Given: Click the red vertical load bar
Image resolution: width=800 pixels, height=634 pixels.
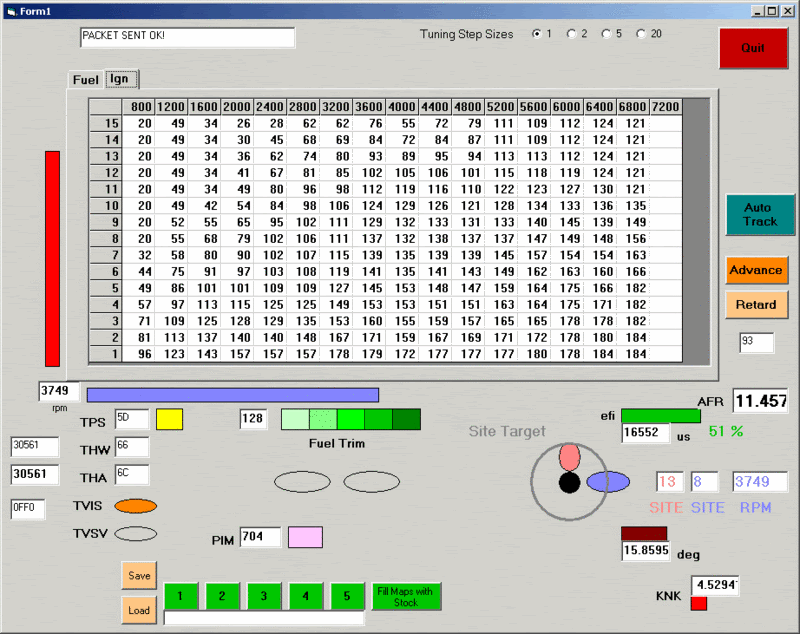Looking at the screenshot, I should [53, 259].
